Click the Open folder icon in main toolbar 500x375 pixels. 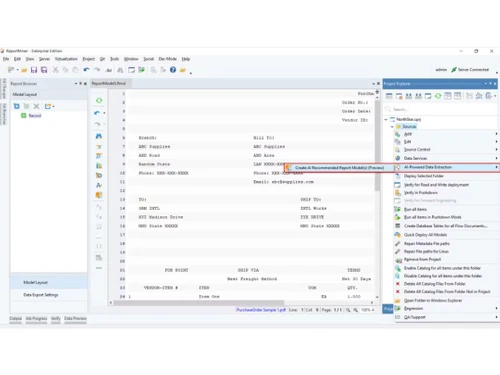point(24,70)
